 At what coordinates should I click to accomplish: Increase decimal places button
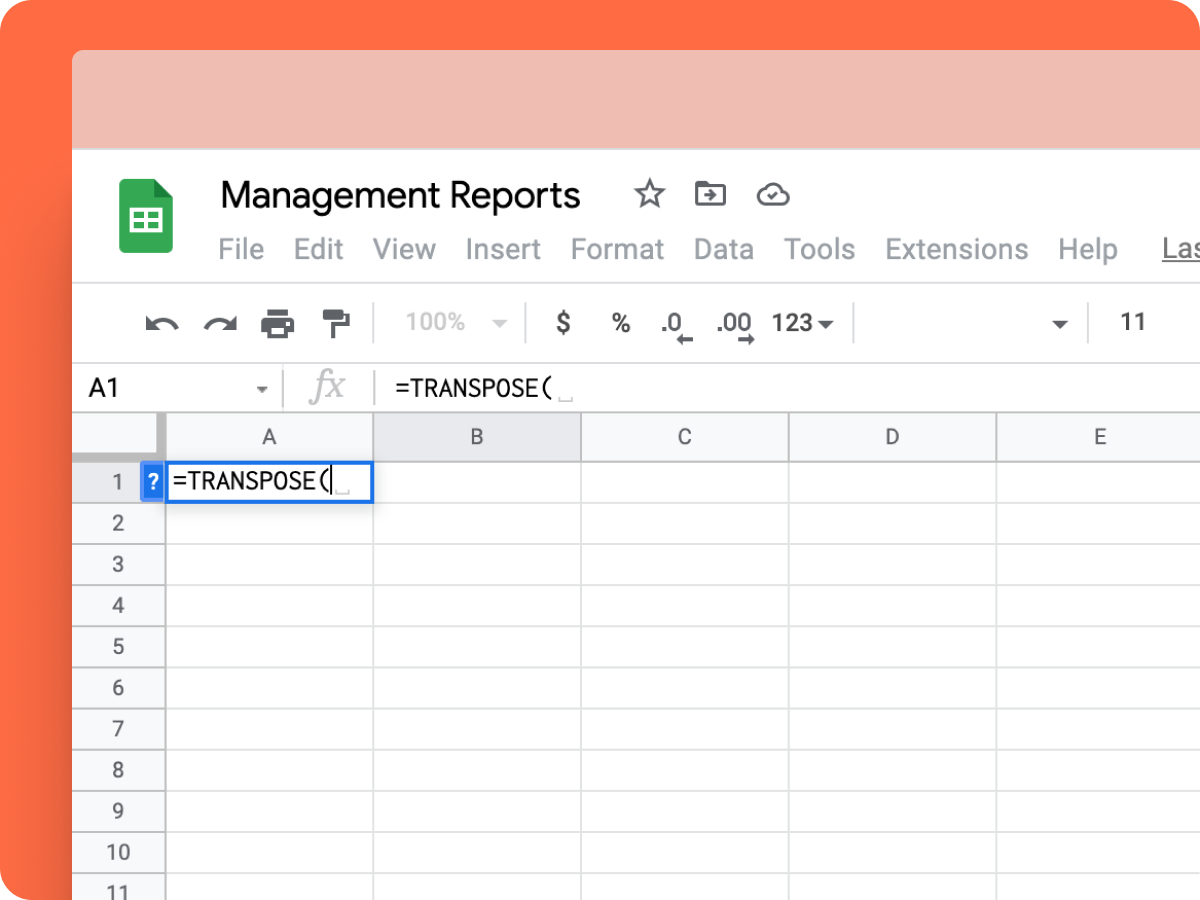click(x=735, y=325)
